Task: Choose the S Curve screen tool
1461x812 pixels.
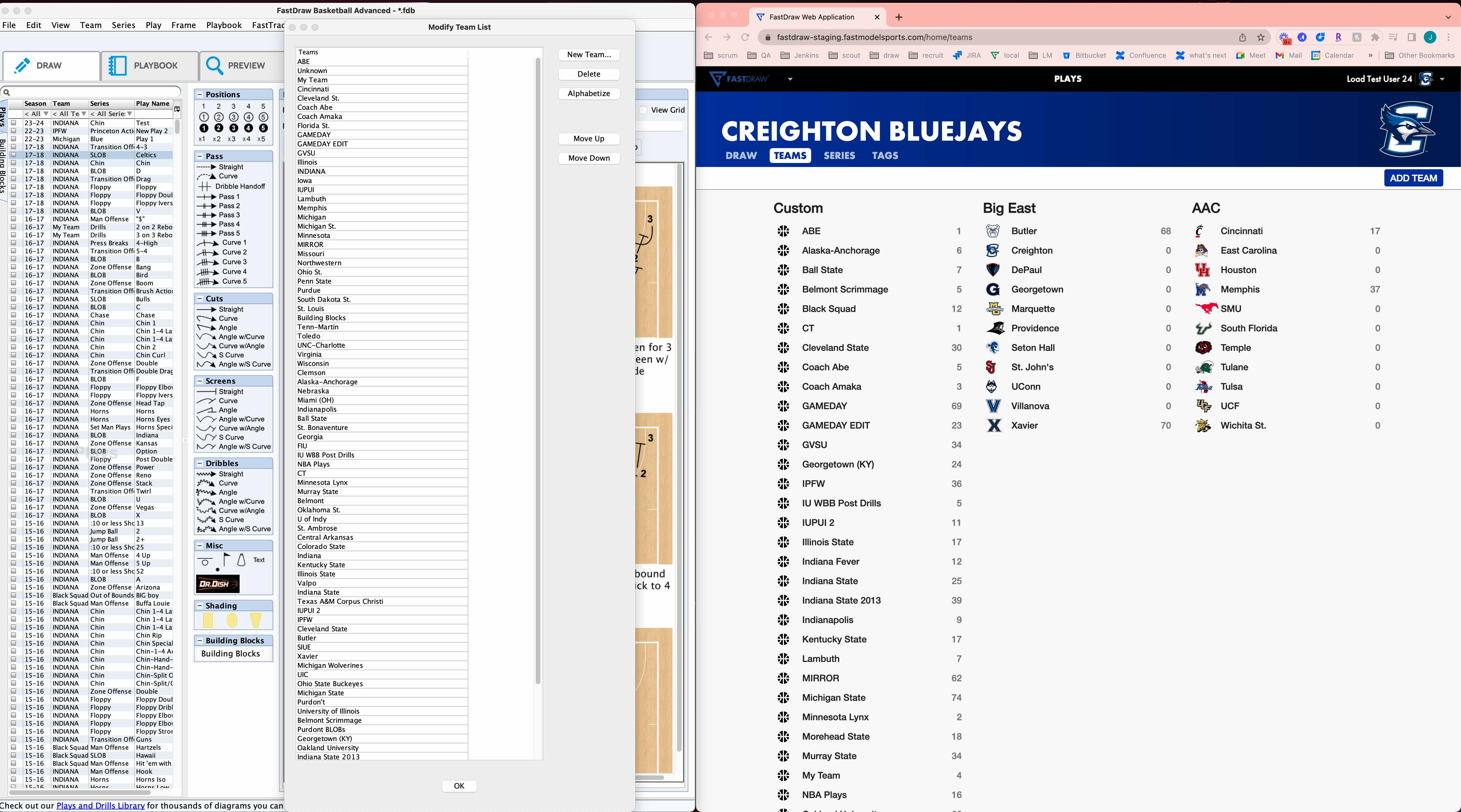Action: pos(221,437)
